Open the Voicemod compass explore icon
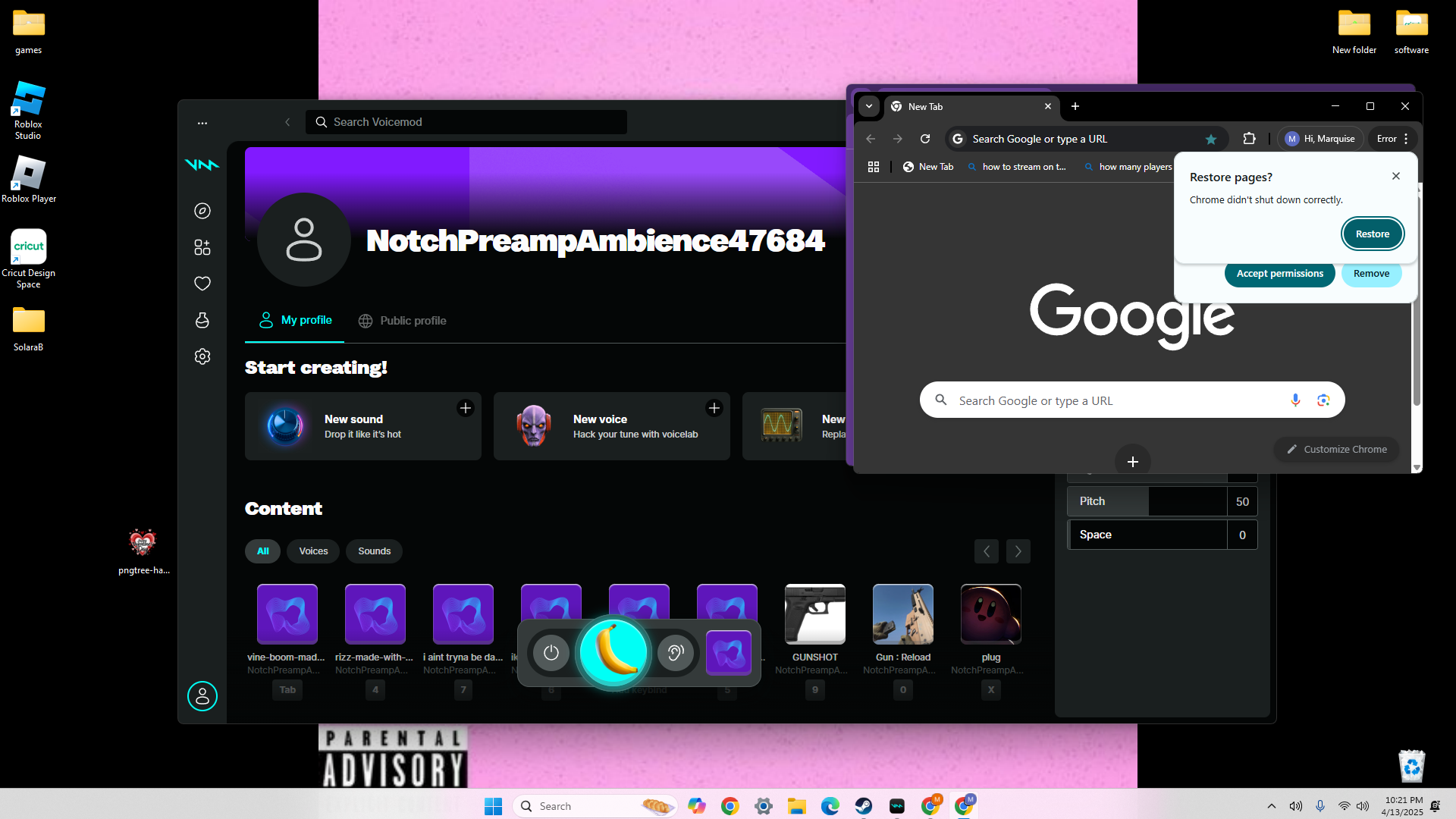 pyautogui.click(x=202, y=211)
